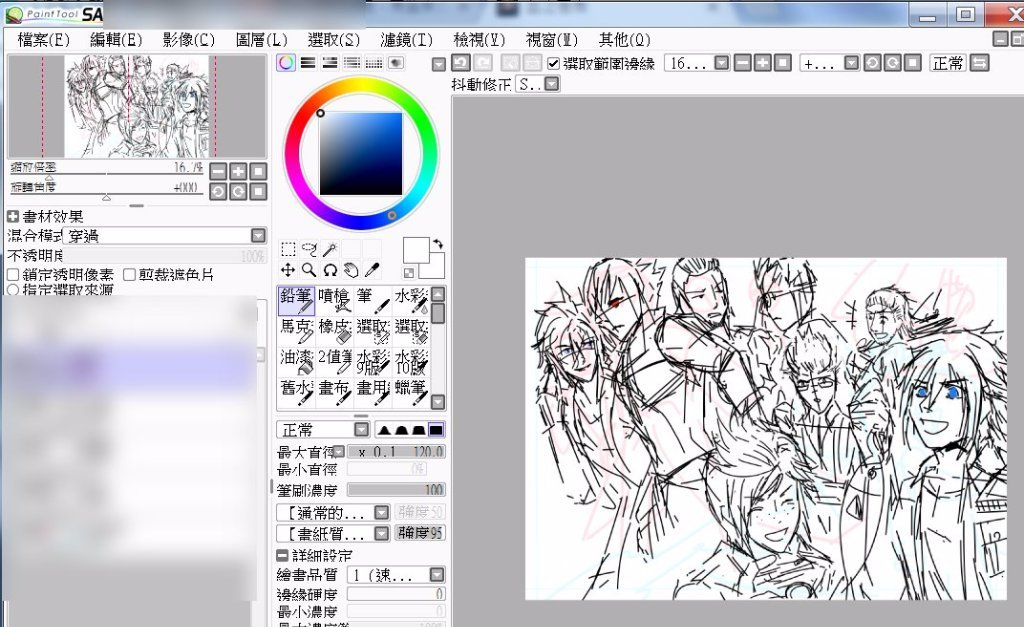The image size is (1024, 627).
Task: Adjust 筆刷濃度 density slider
Action: point(396,490)
